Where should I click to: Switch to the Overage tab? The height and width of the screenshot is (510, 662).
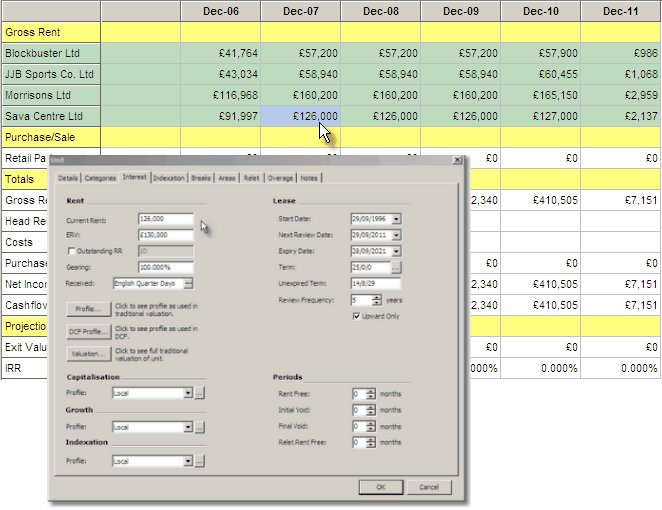point(280,178)
